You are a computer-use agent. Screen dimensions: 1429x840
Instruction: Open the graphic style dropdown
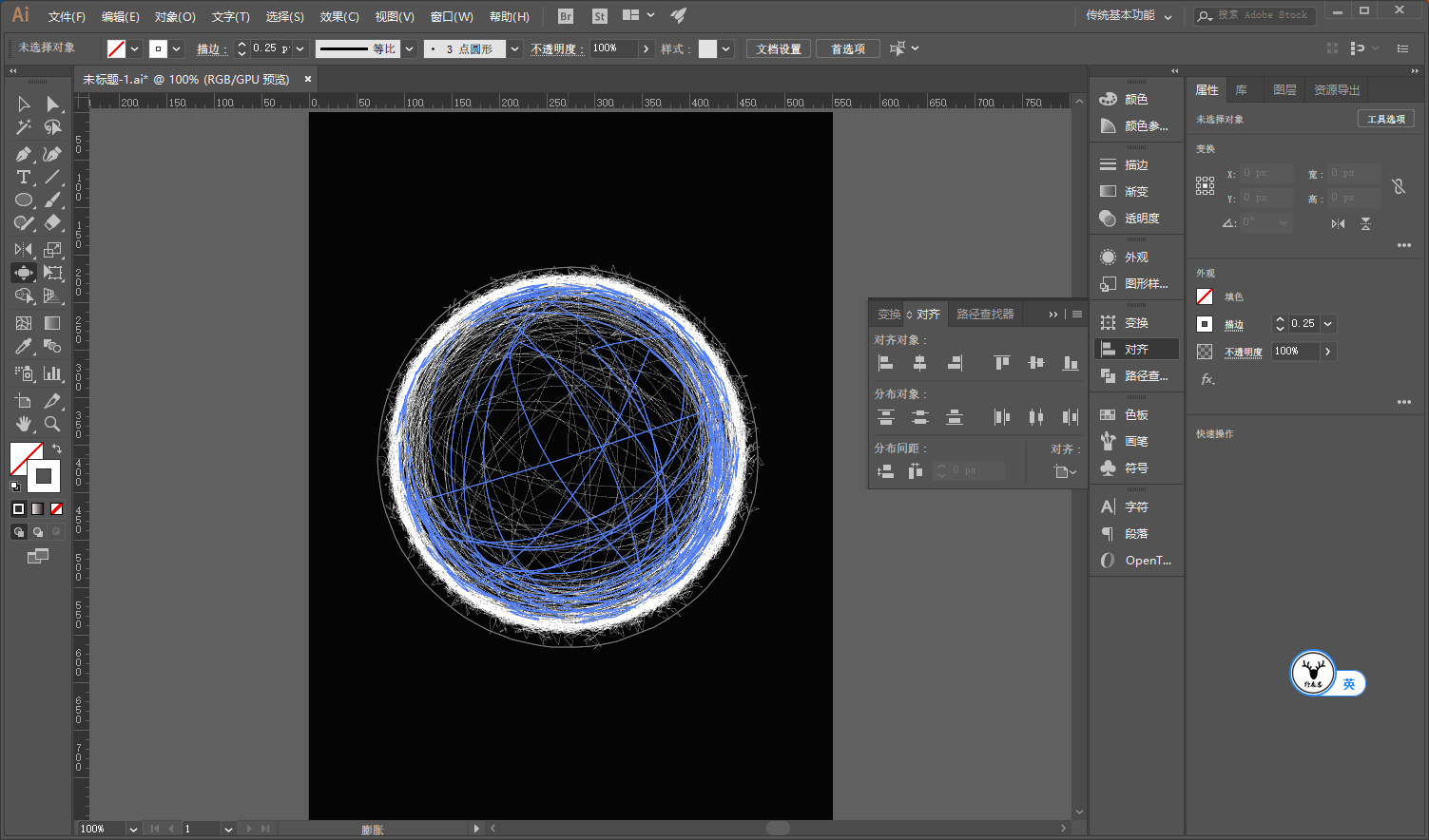pyautogui.click(x=726, y=48)
